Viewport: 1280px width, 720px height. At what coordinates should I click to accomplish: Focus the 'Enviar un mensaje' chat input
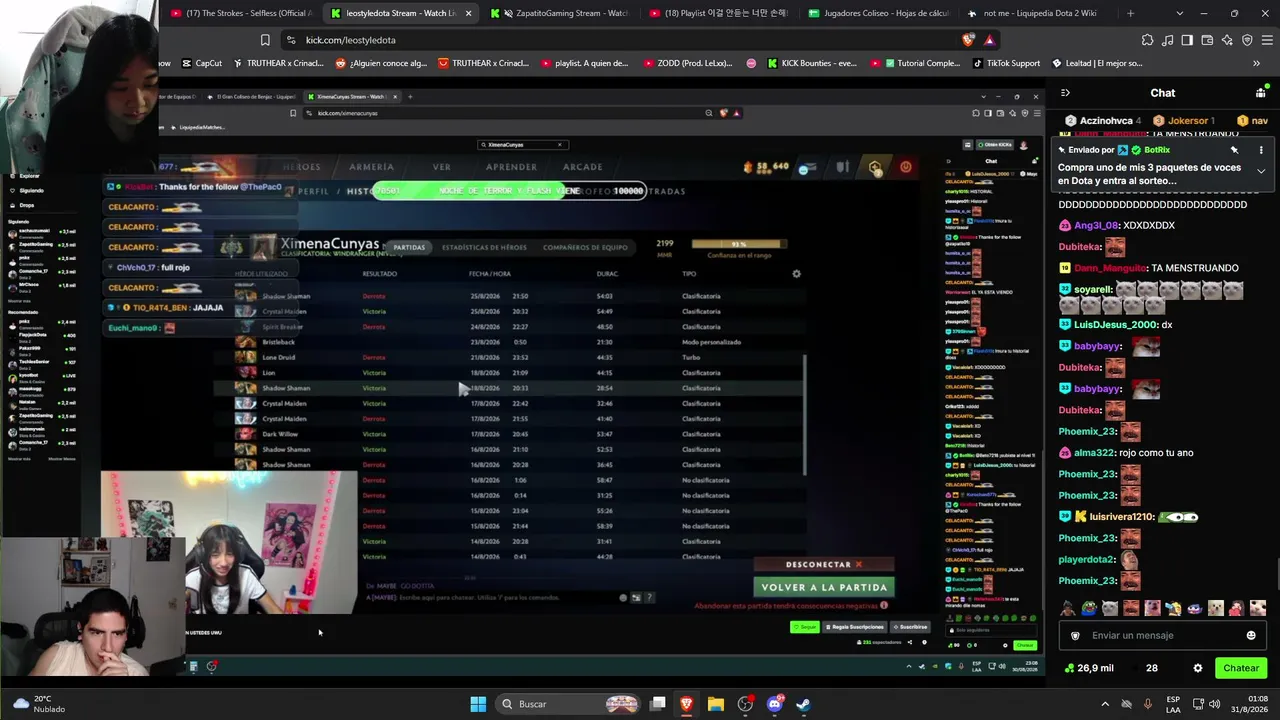1162,635
